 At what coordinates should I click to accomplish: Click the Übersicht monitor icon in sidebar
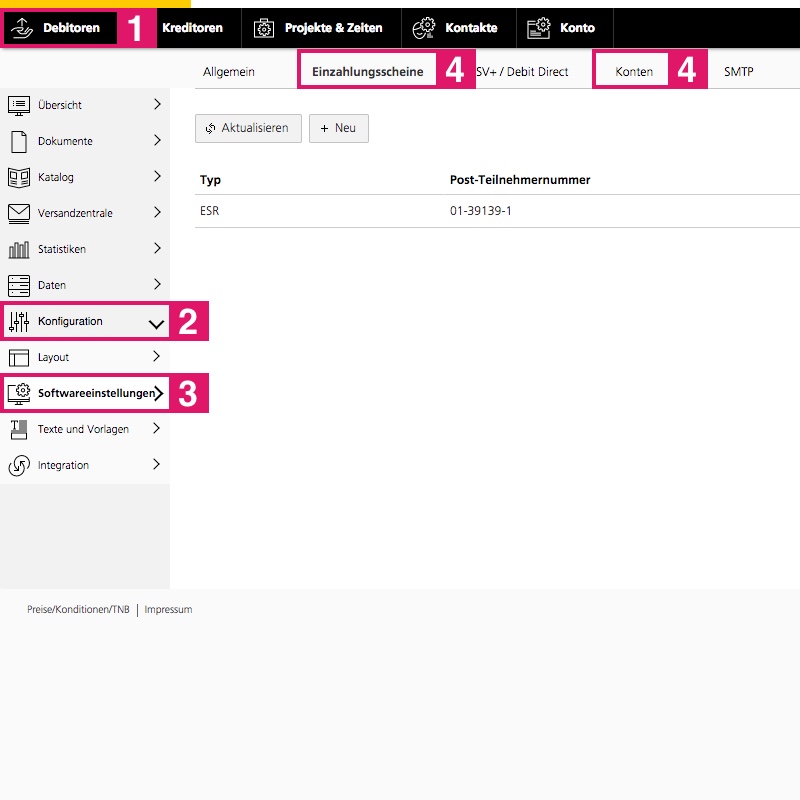pyautogui.click(x=18, y=105)
